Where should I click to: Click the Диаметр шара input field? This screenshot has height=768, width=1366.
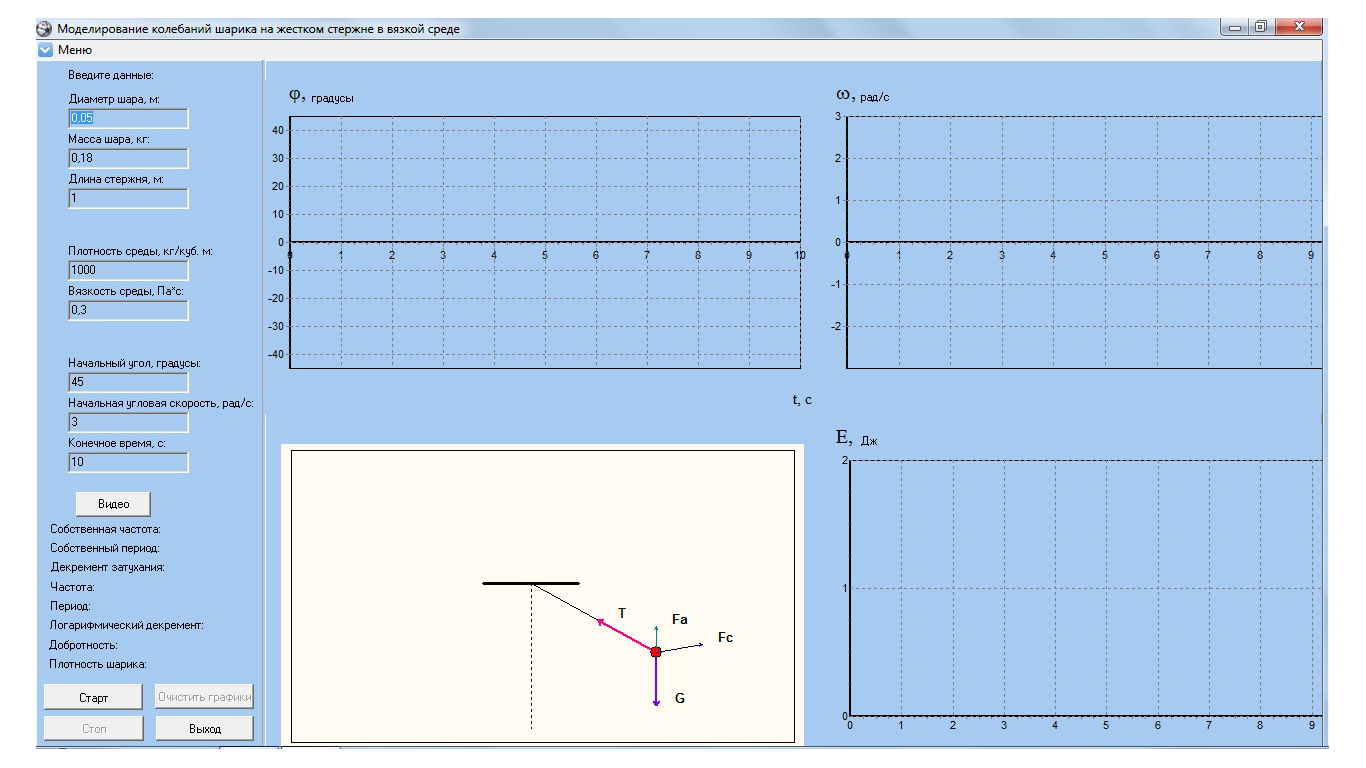(x=128, y=118)
